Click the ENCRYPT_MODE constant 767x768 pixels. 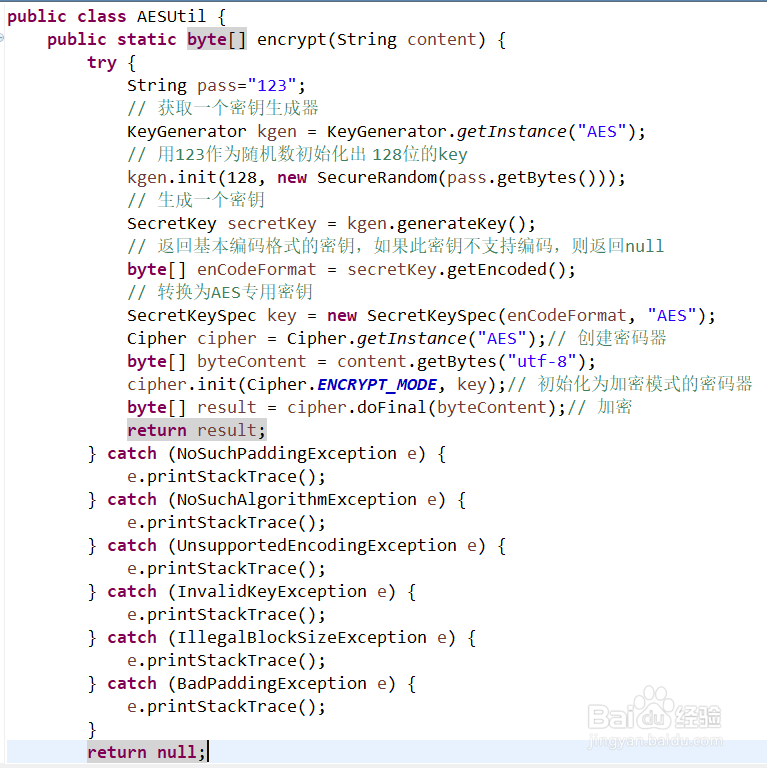point(376,384)
